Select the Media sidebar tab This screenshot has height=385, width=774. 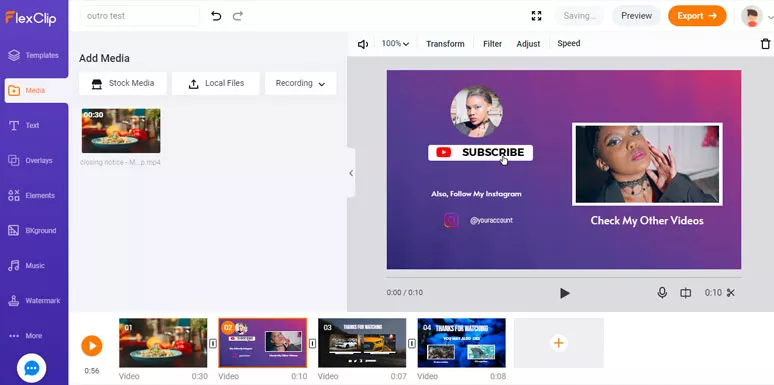(x=36, y=90)
